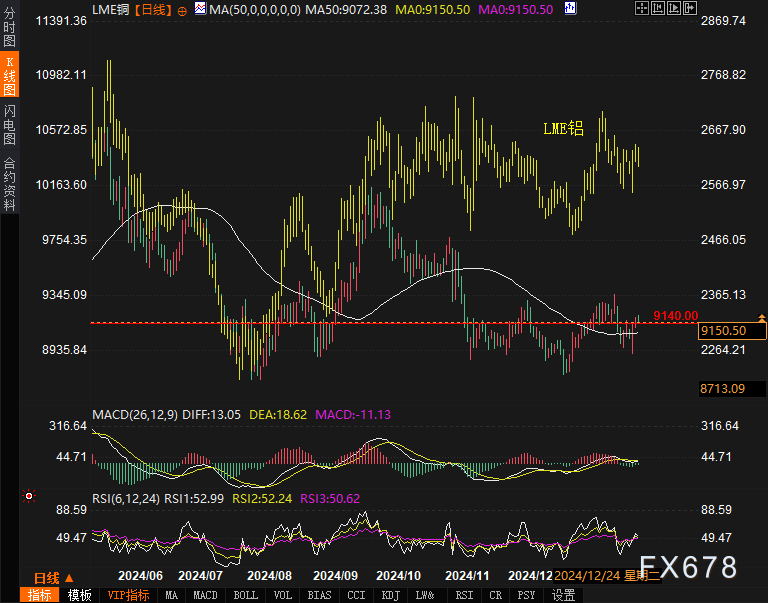Toggle the VOL indicator
This screenshot has width=768, height=603.
[283, 595]
